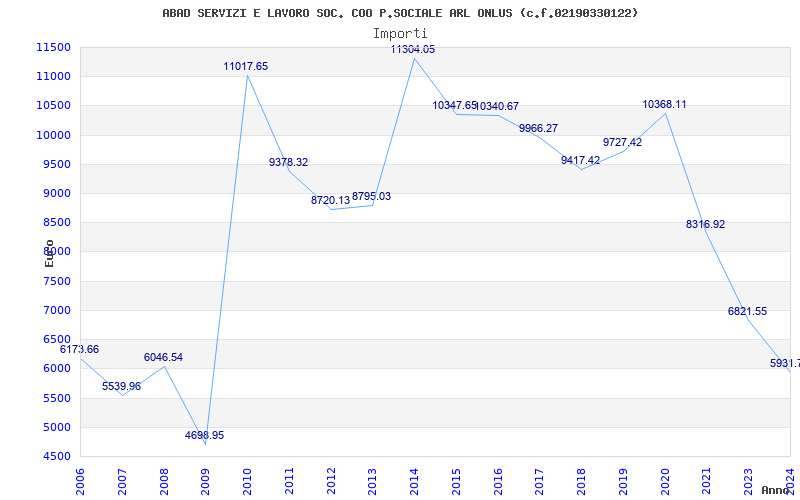Click the x-axis year 2007
800x500 pixels.
pos(122,481)
